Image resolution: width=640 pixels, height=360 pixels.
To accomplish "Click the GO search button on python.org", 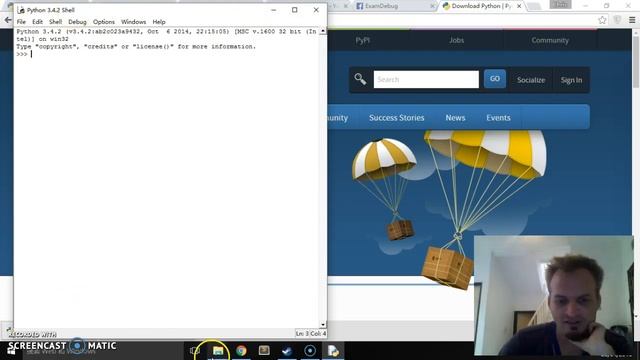I will point(495,79).
